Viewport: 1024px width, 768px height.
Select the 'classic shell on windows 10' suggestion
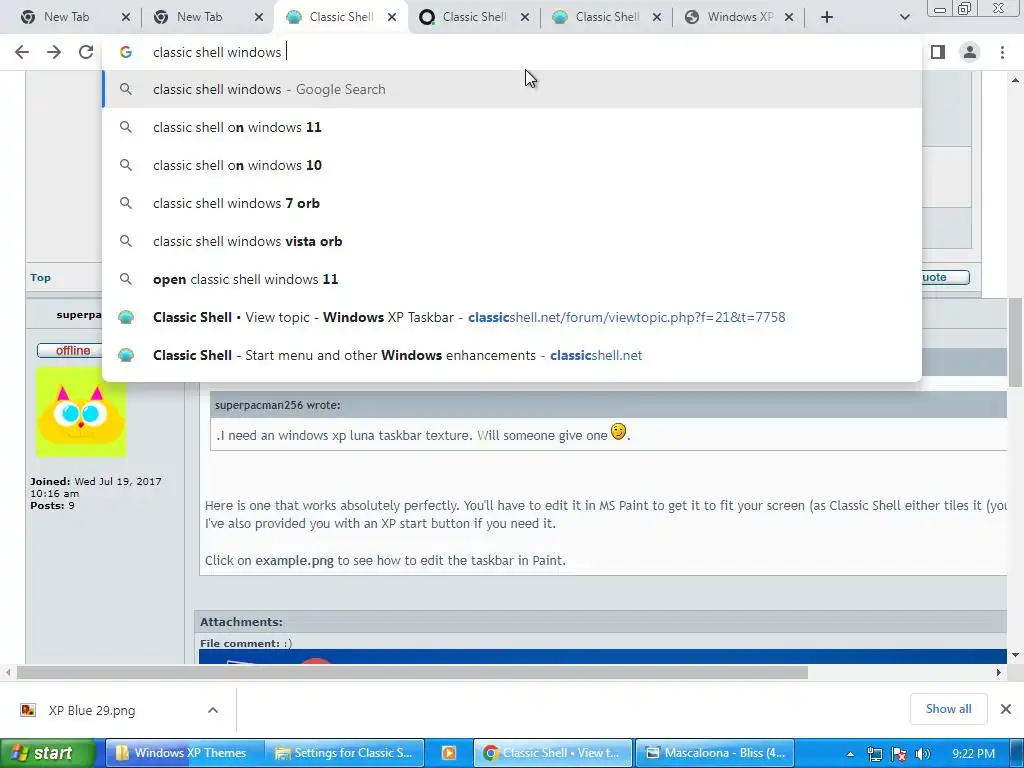pyautogui.click(x=512, y=165)
